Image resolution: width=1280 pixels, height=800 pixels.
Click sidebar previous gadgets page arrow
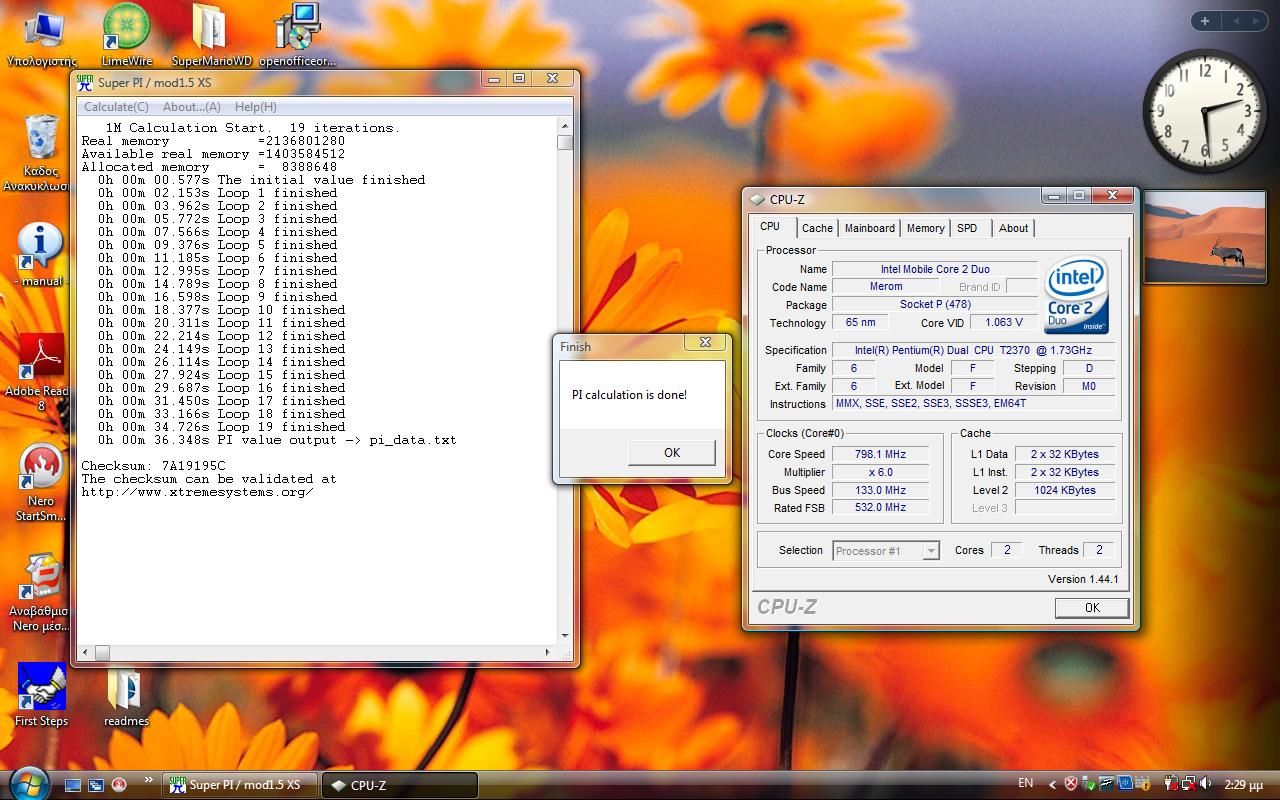[x=1235, y=21]
